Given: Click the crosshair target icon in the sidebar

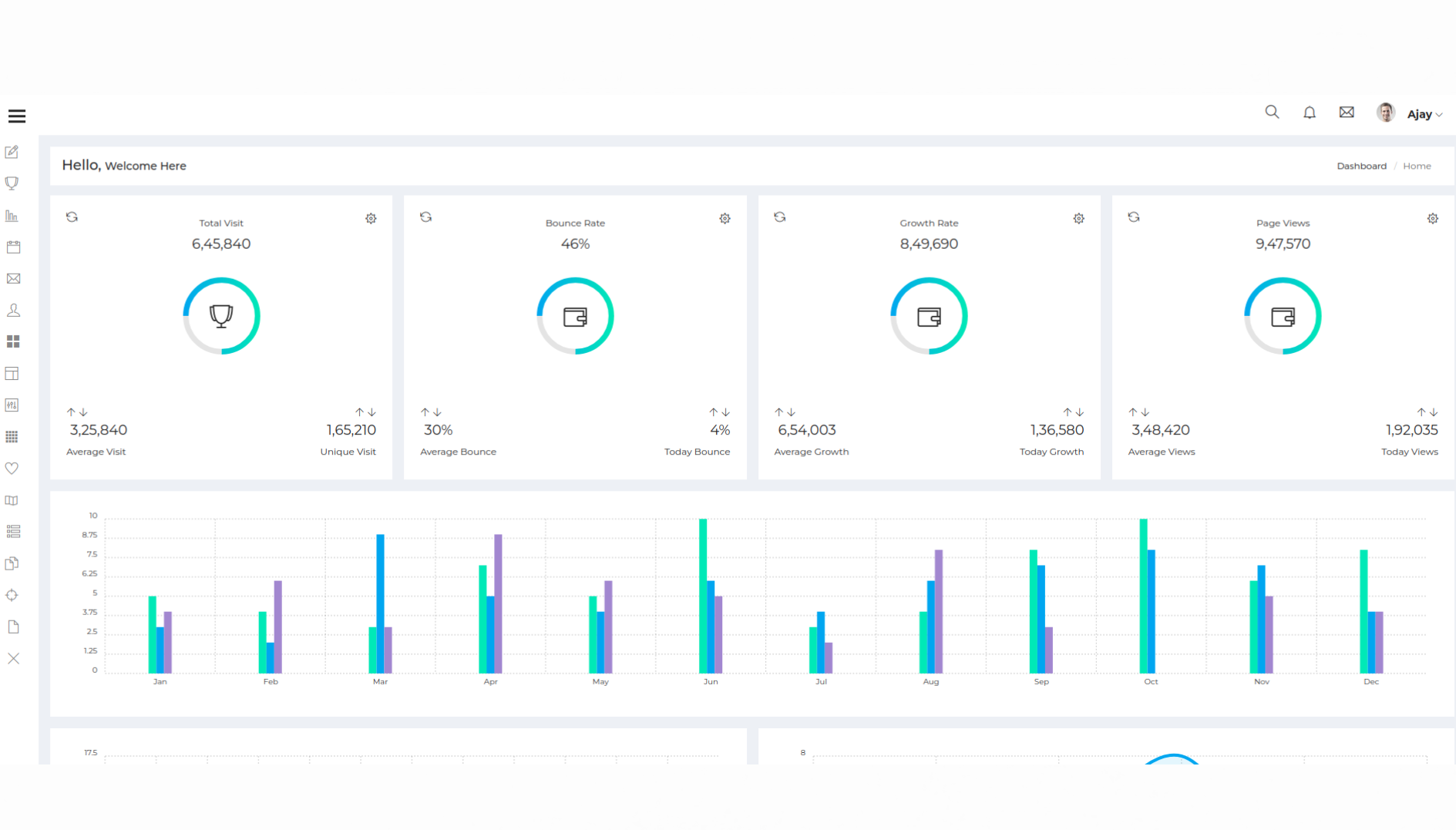Looking at the screenshot, I should pos(12,596).
